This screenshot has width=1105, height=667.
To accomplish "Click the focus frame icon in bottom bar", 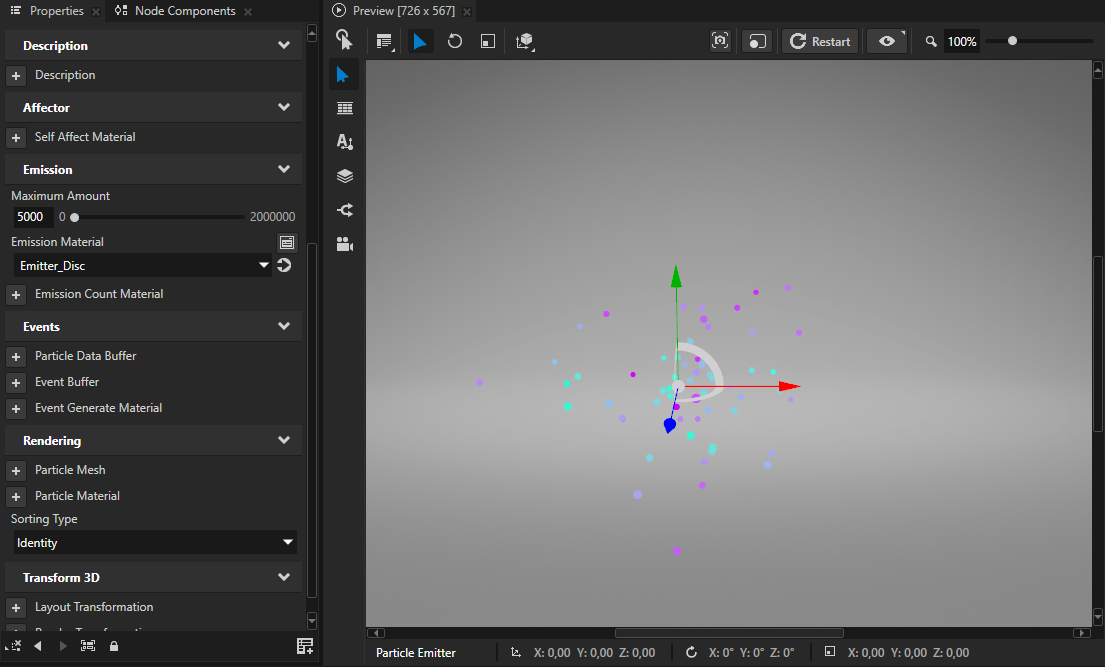I will [x=88, y=646].
